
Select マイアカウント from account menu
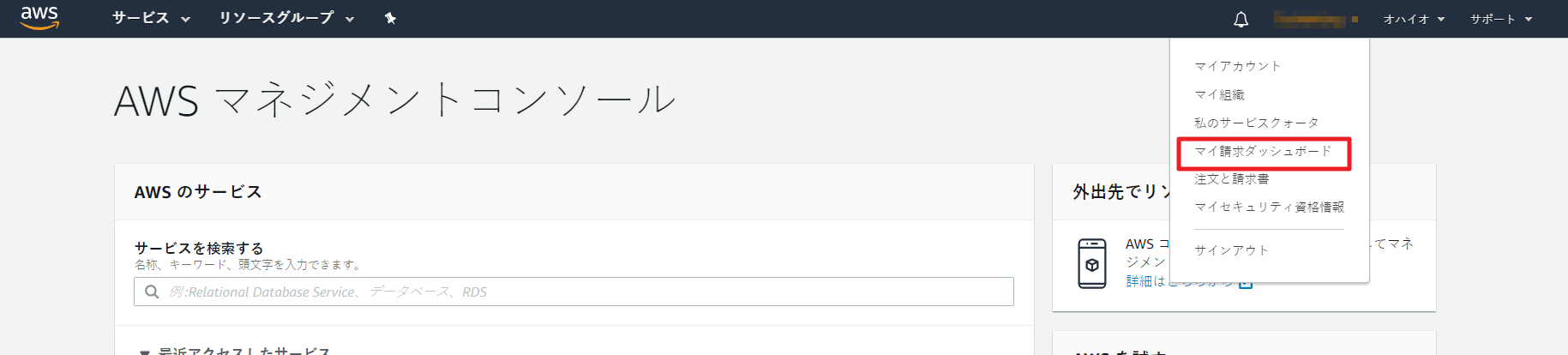[x=1237, y=66]
